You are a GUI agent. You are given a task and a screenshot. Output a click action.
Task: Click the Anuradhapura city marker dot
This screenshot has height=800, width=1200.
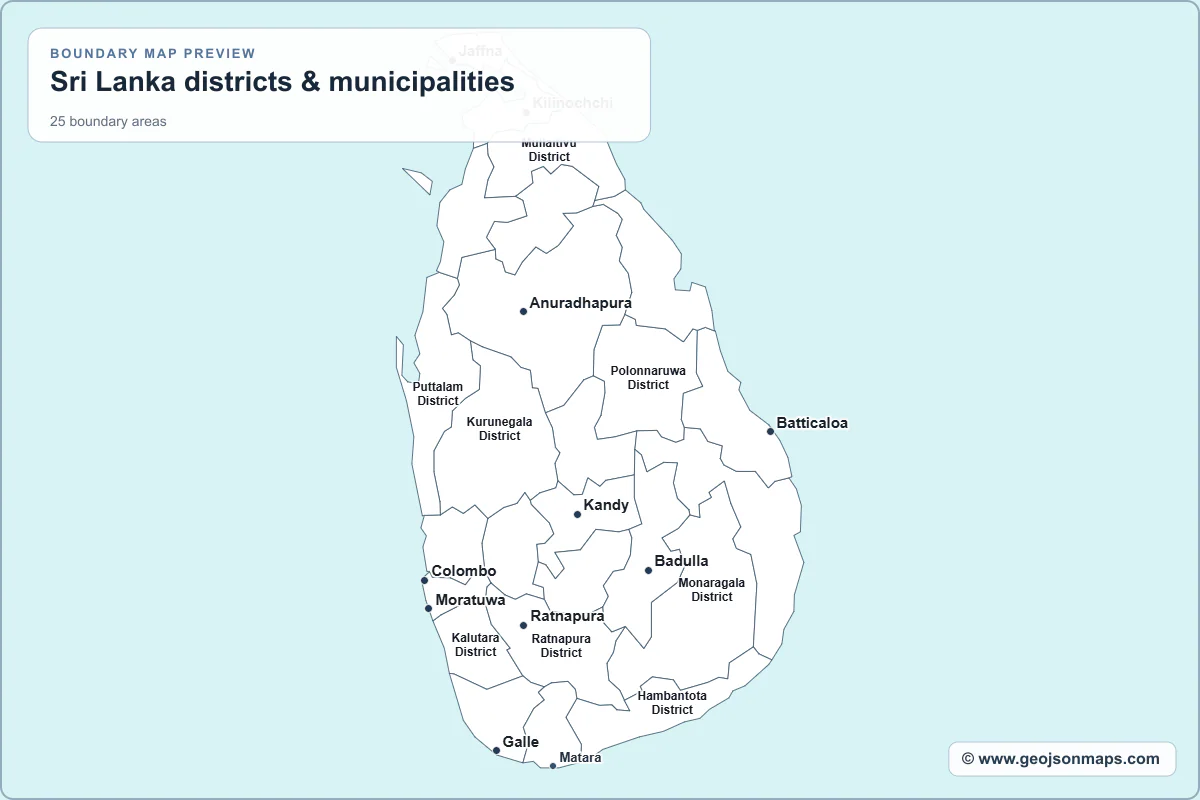tap(523, 311)
